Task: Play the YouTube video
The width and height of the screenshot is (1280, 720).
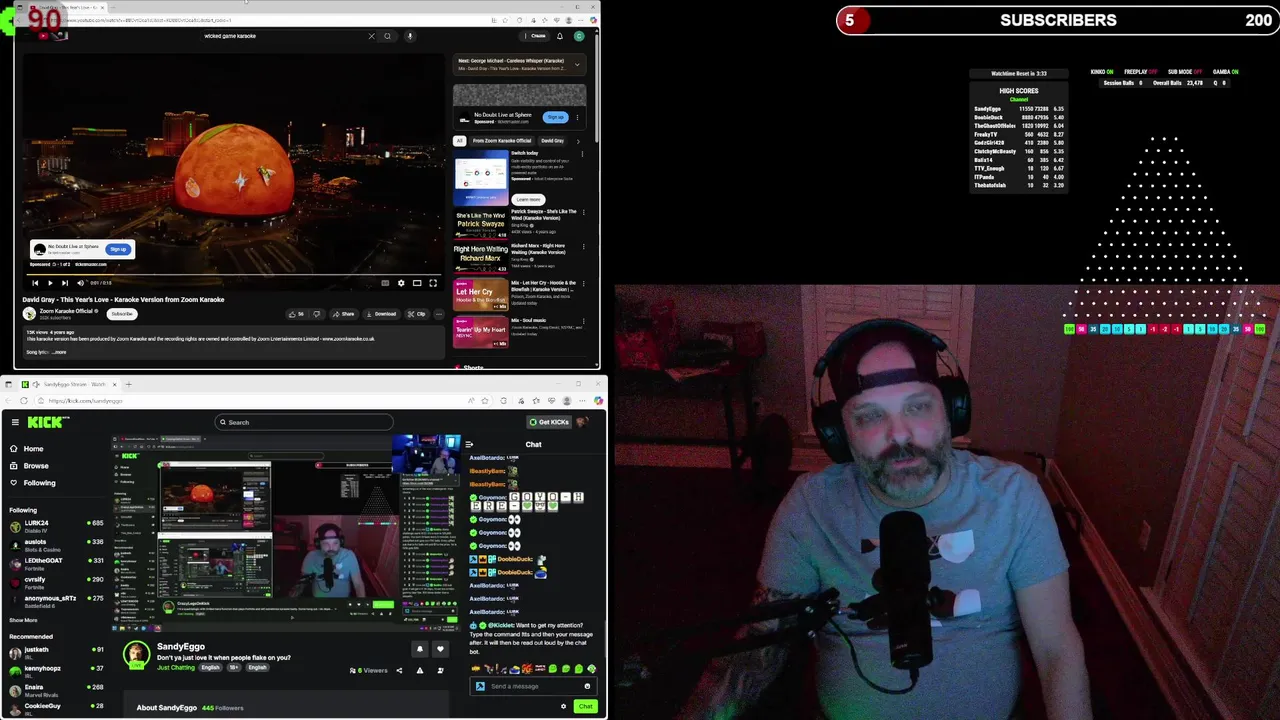Action: tap(49, 283)
